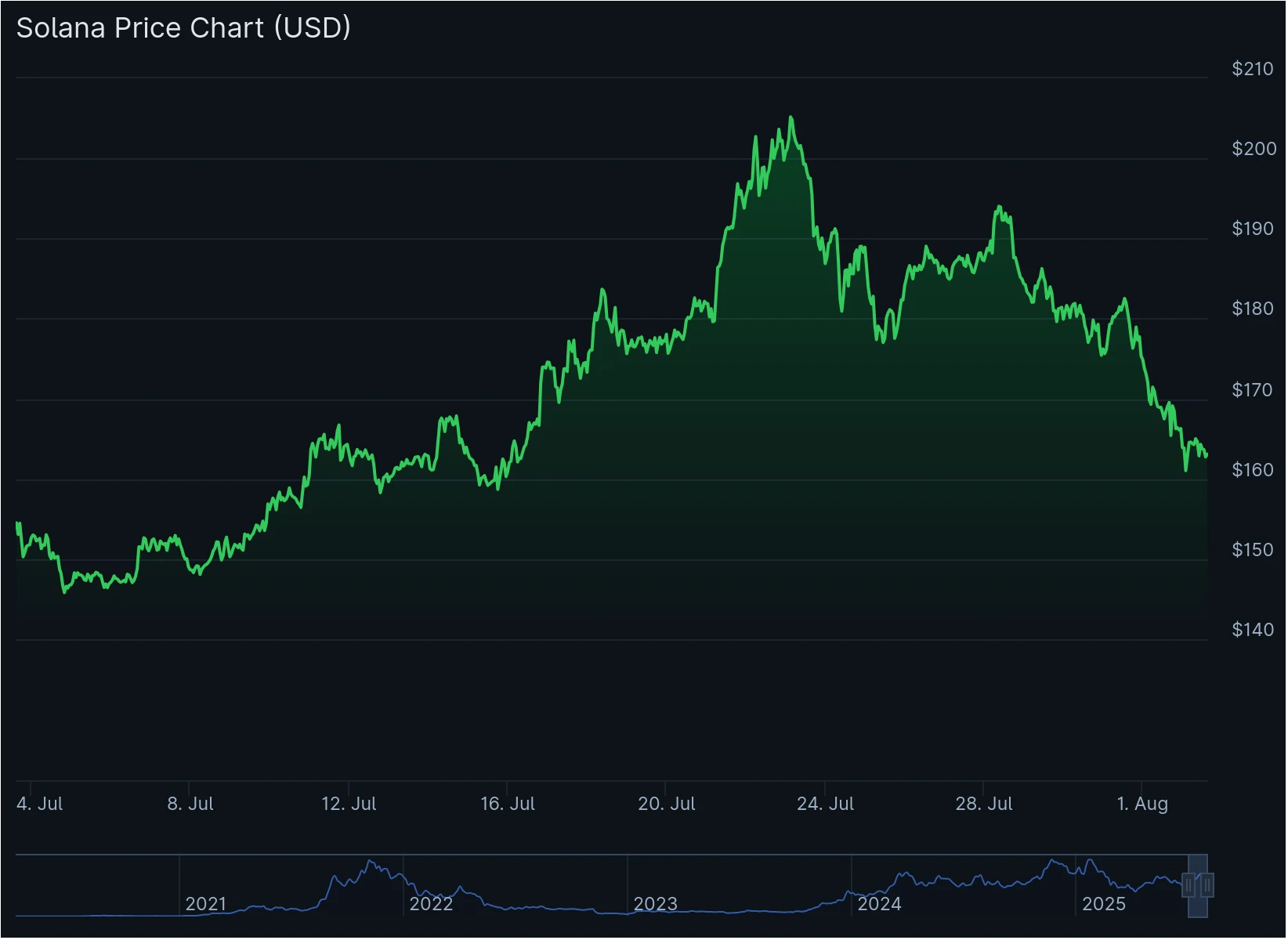
Task: Click the '24. Jul' date label
Action: click(x=825, y=804)
